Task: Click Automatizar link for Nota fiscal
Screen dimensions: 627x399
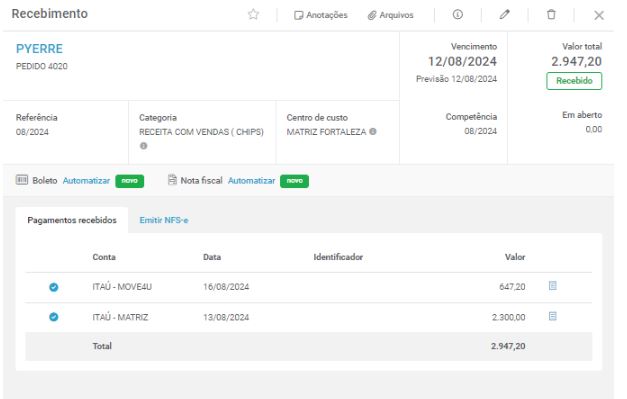Action: [x=251, y=181]
